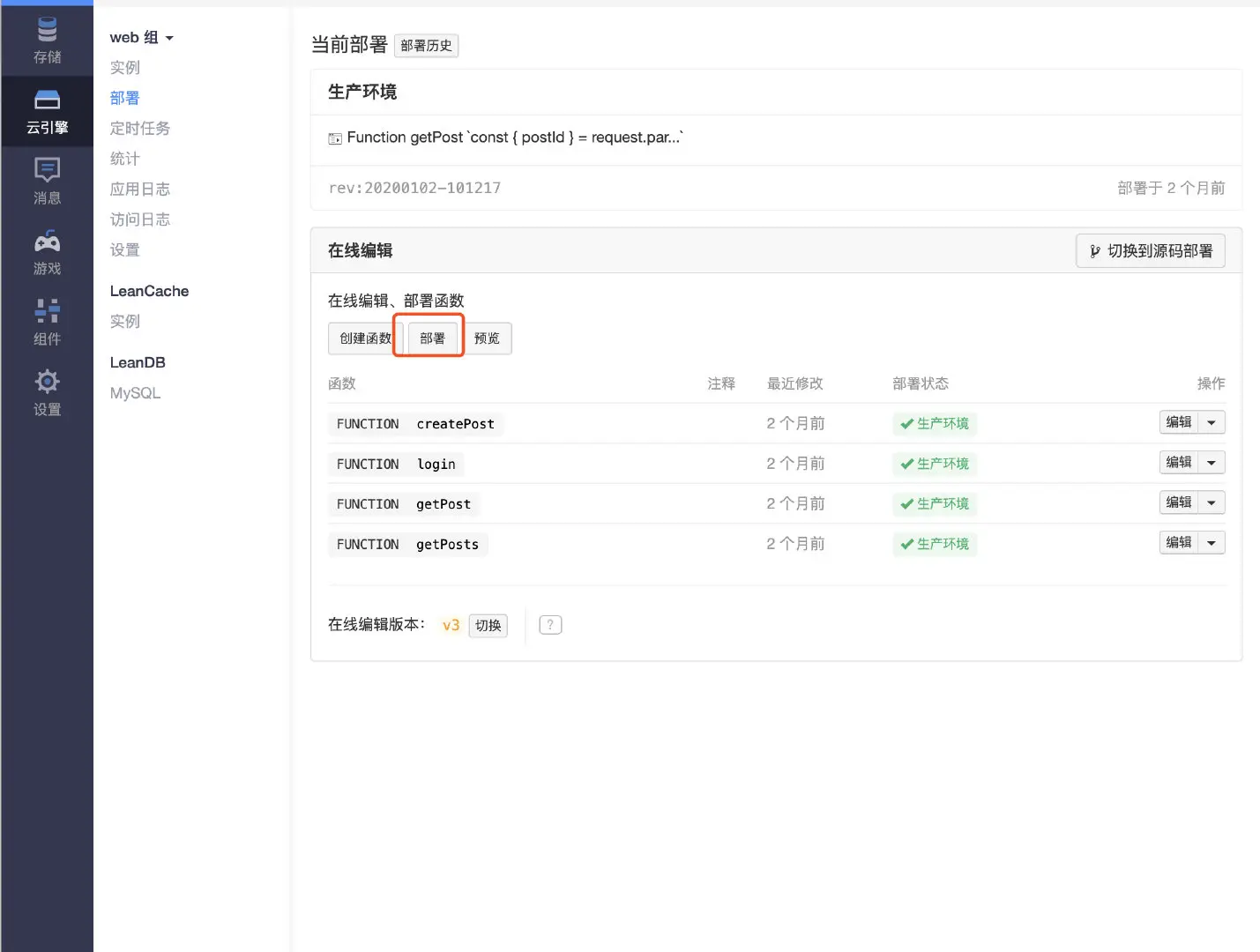Open the 消息 messaging icon

tap(48, 169)
